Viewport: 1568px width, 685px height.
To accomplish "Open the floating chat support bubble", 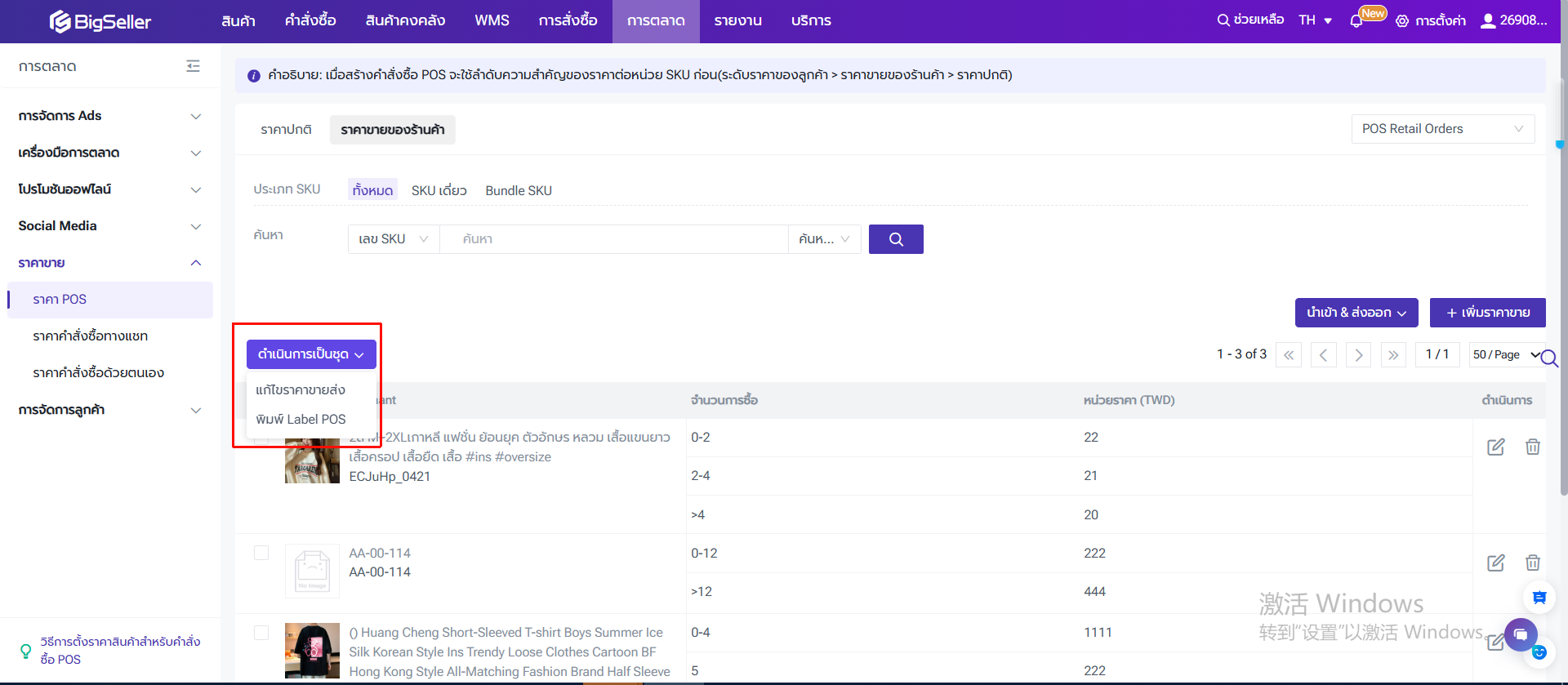I will (1520, 634).
